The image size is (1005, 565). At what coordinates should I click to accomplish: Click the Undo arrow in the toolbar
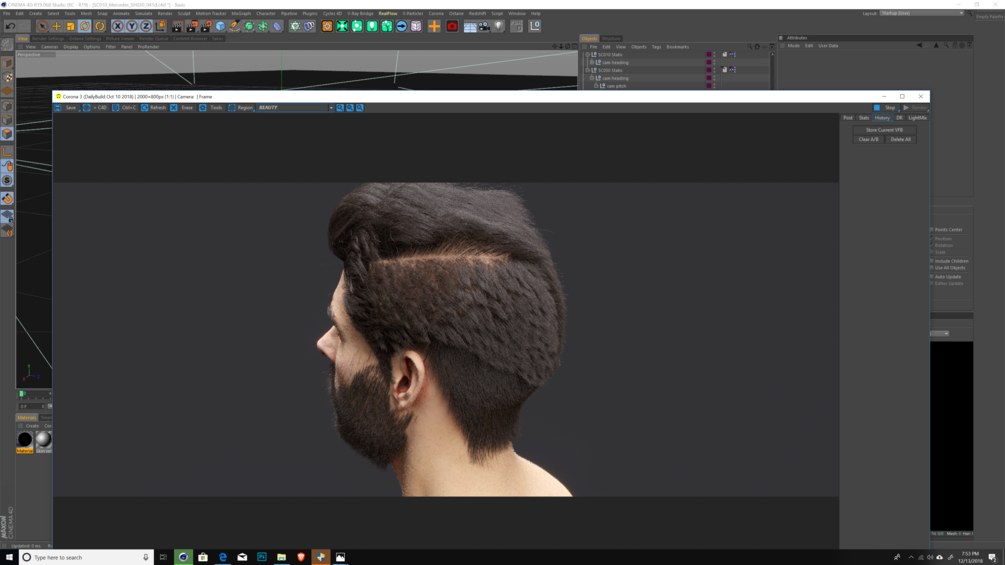tap(10, 26)
